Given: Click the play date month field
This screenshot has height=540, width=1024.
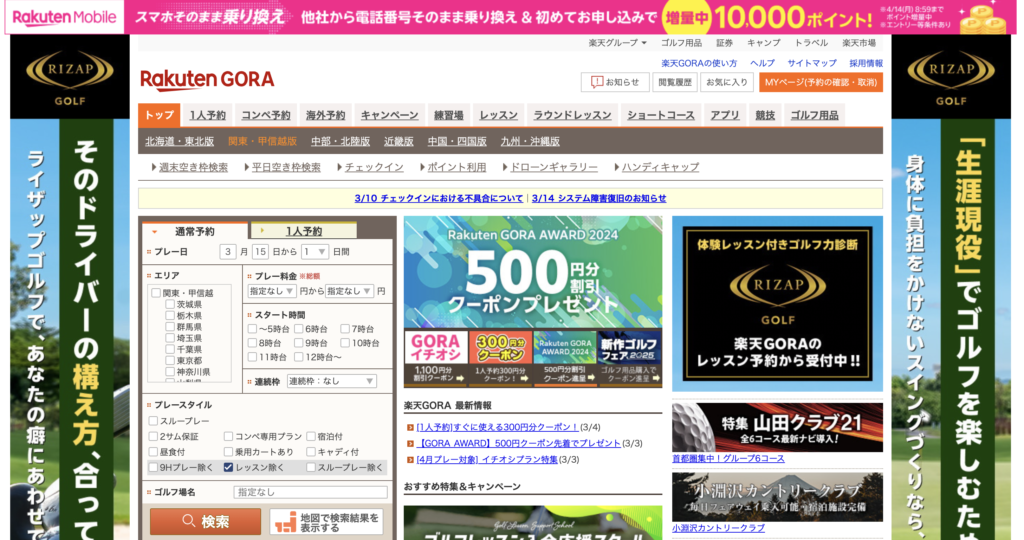Looking at the screenshot, I should click(227, 251).
